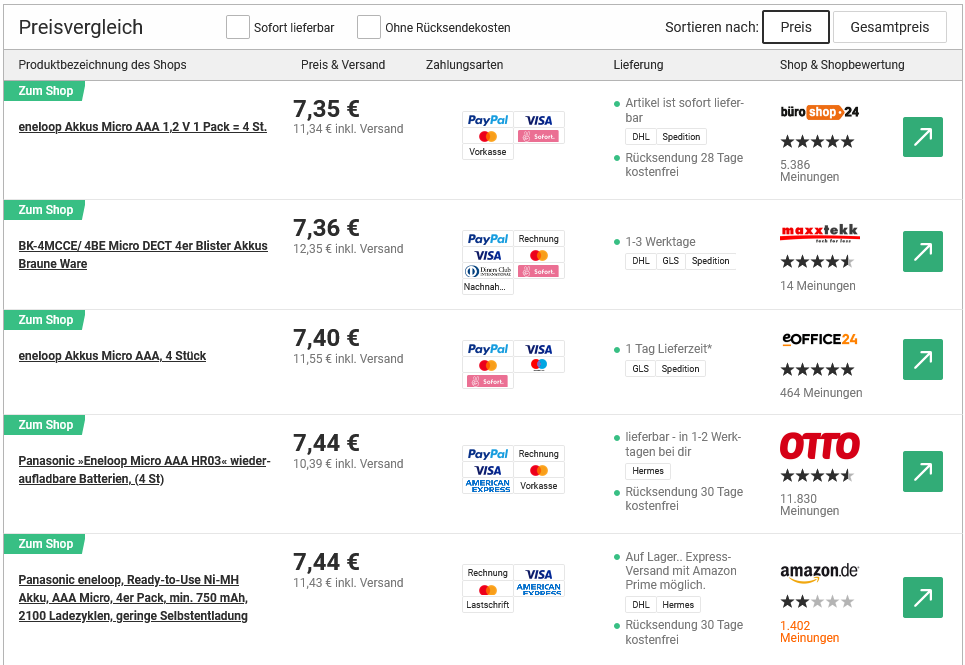Sort offers by Gesamtpreis
This screenshot has height=665, width=965.
(889, 27)
